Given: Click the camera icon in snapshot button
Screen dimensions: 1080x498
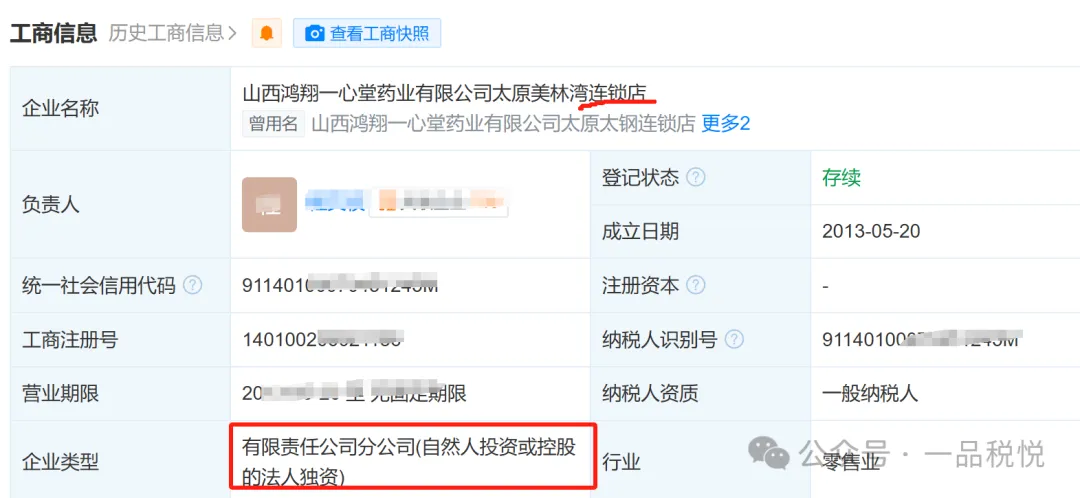Looking at the screenshot, I should tap(315, 33).
